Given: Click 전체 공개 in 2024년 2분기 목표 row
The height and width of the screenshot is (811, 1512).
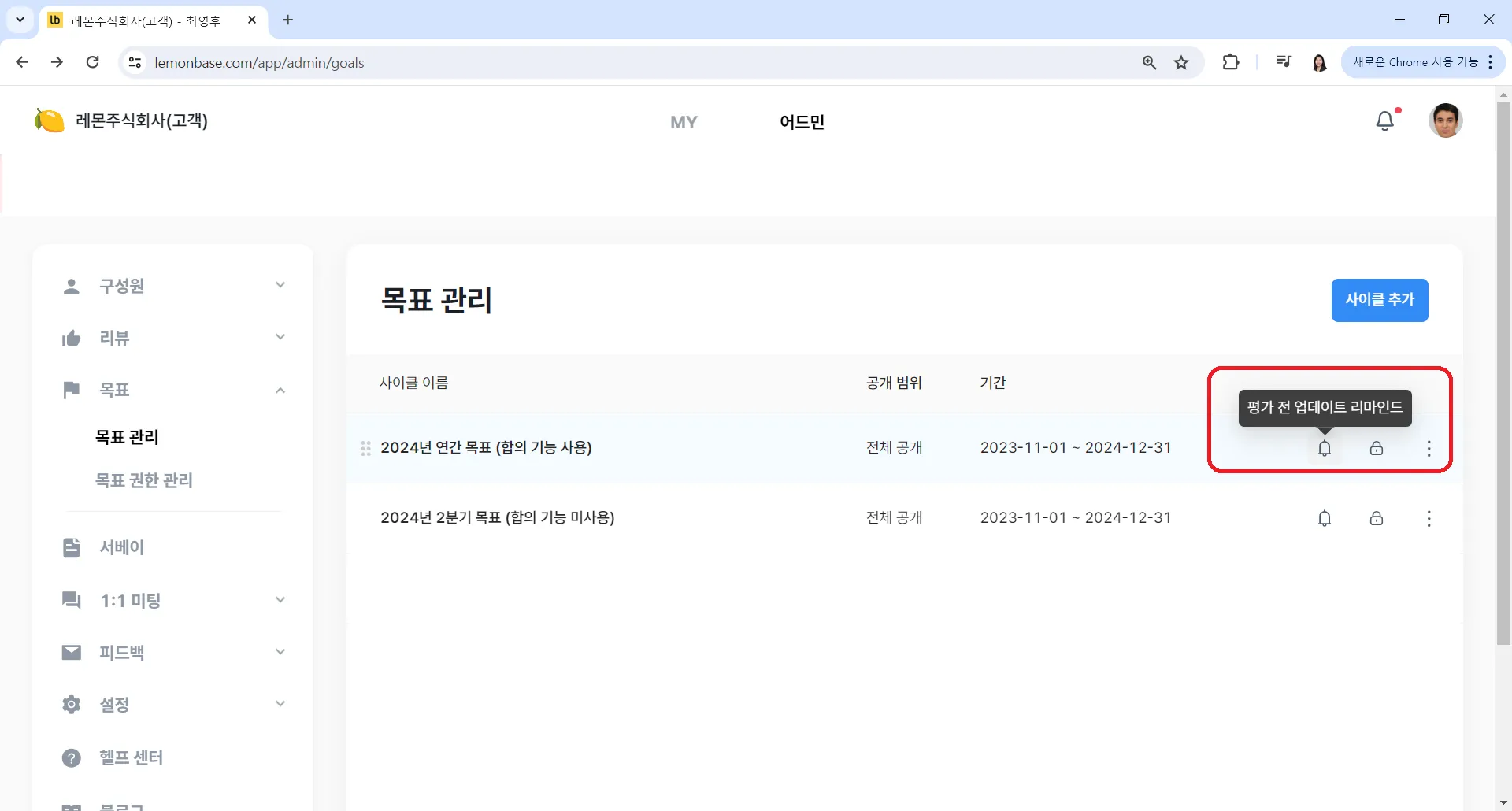Looking at the screenshot, I should coord(894,518).
